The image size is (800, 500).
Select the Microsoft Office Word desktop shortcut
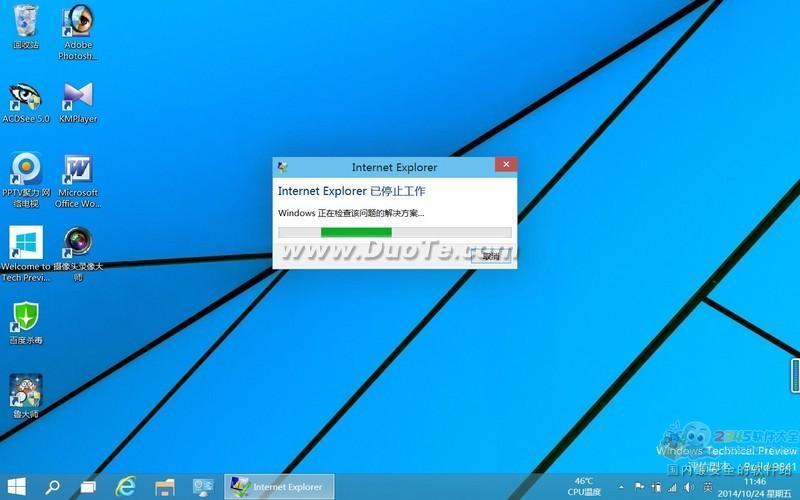coord(78,181)
